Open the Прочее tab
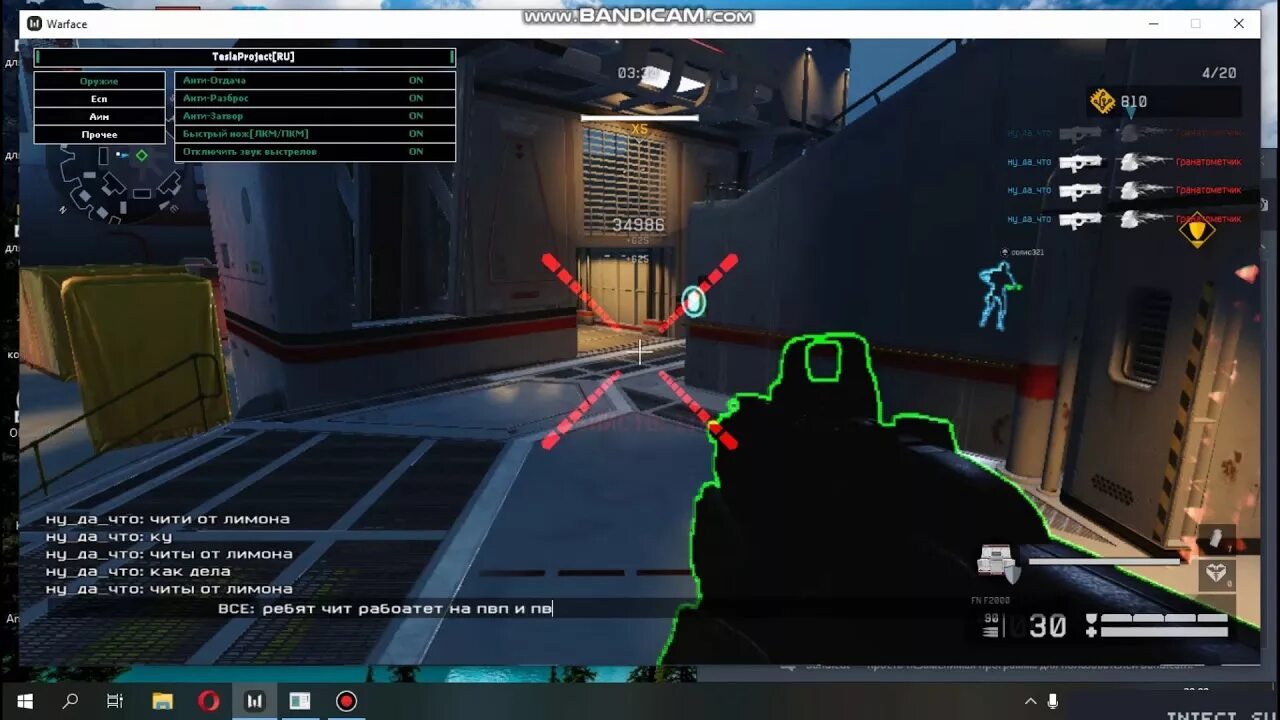 [x=99, y=135]
